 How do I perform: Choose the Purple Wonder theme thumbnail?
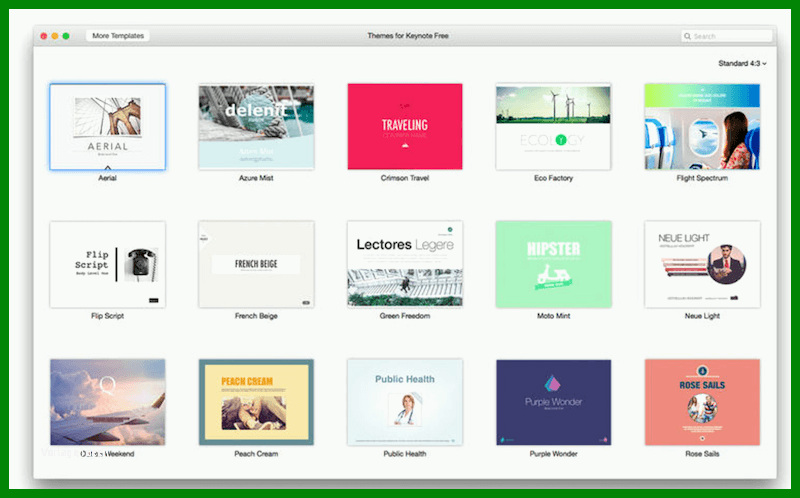point(554,402)
